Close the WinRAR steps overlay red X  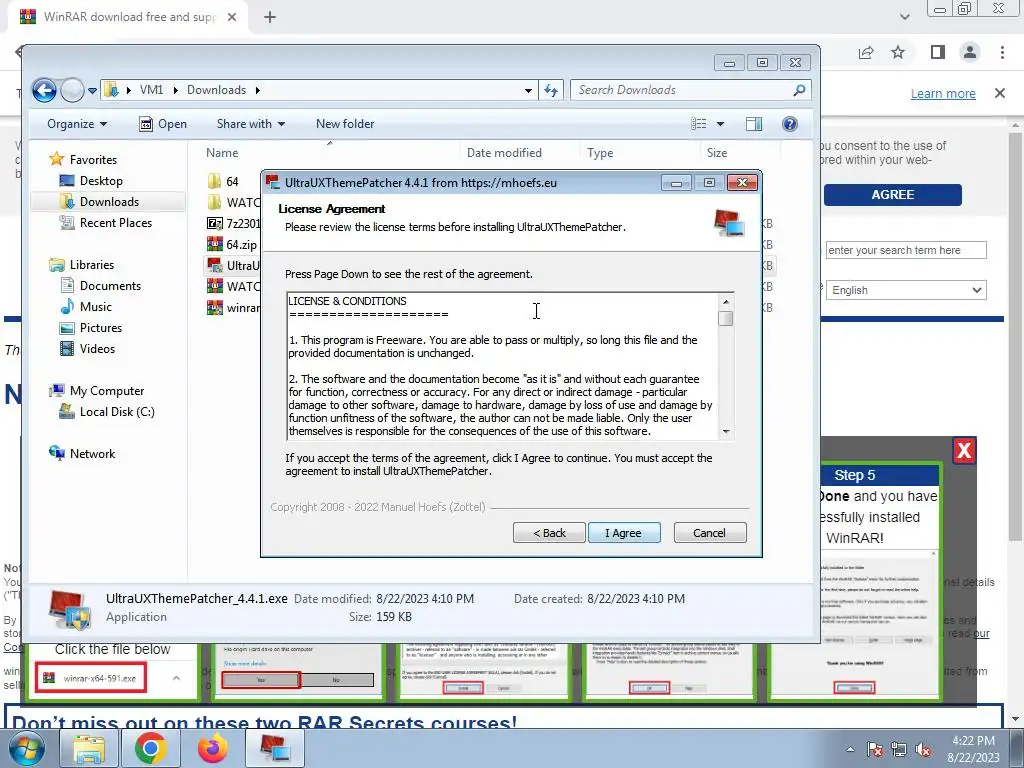click(964, 450)
